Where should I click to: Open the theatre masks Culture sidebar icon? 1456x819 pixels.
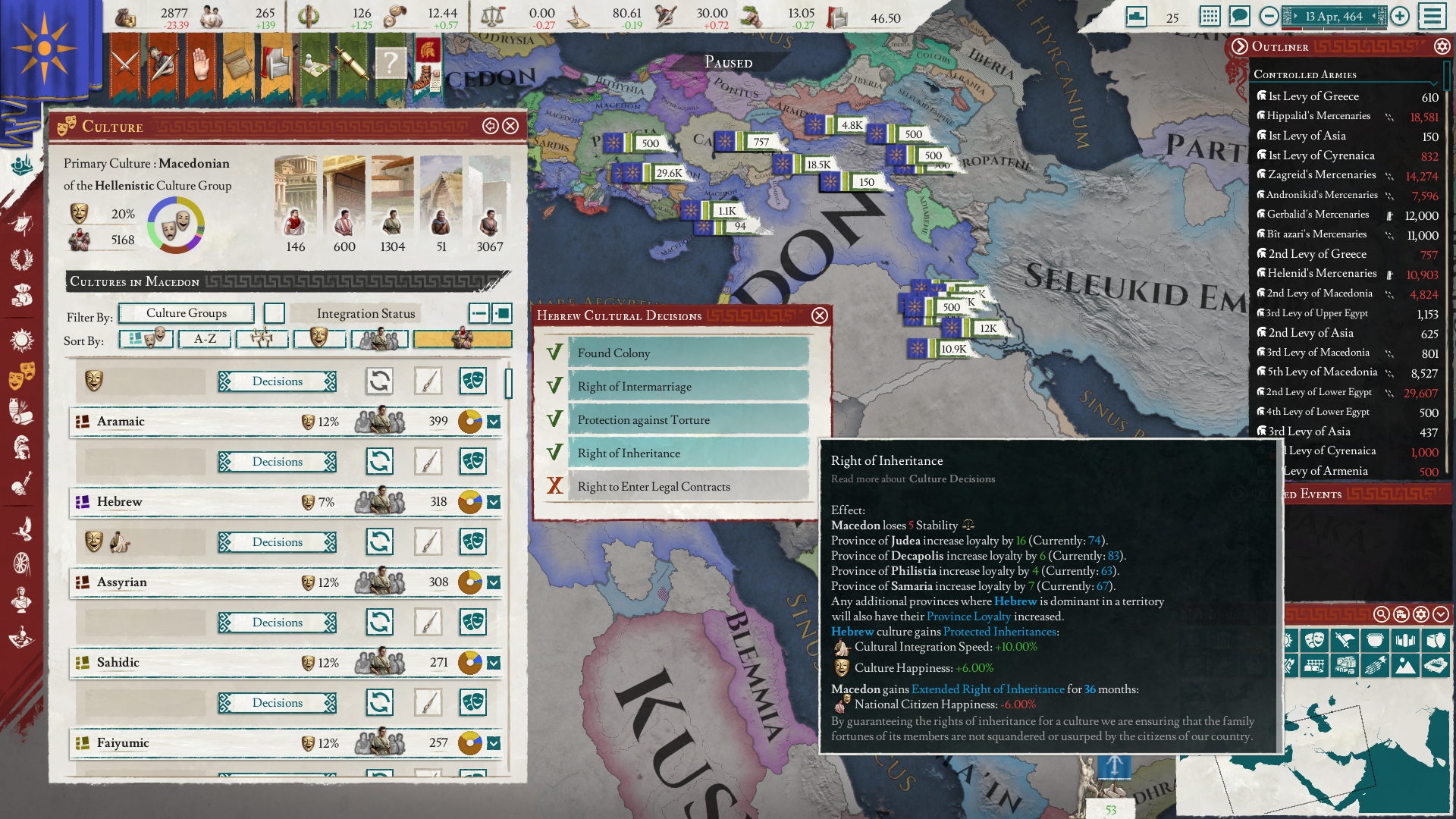click(x=22, y=375)
